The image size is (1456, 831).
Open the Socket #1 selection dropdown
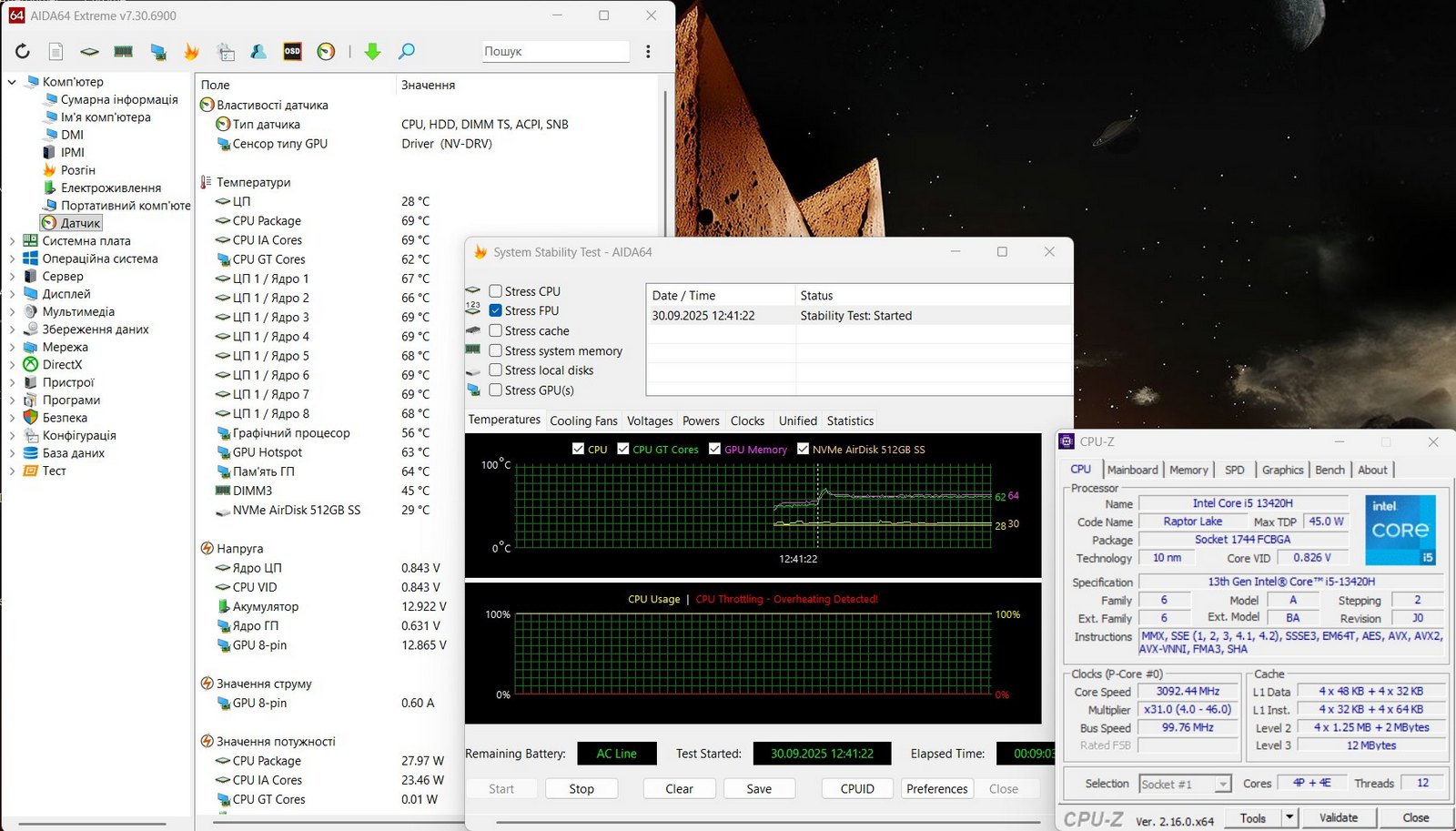point(1223,784)
